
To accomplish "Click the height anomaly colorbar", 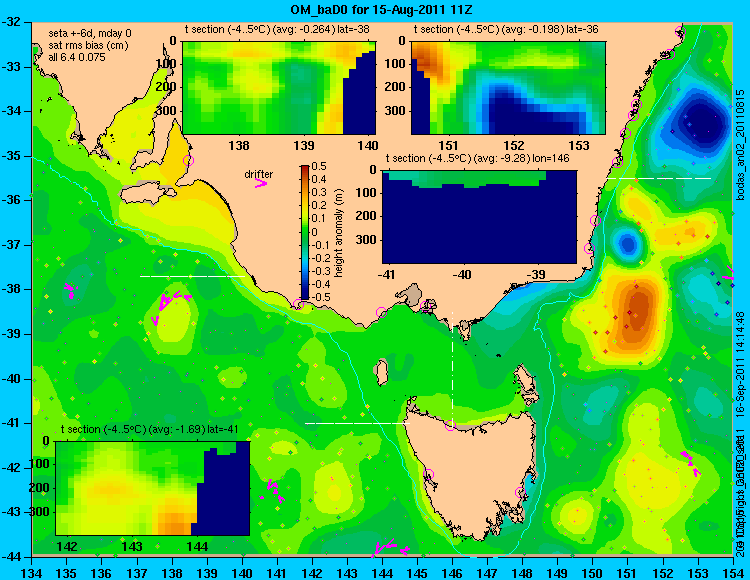I will click(305, 232).
